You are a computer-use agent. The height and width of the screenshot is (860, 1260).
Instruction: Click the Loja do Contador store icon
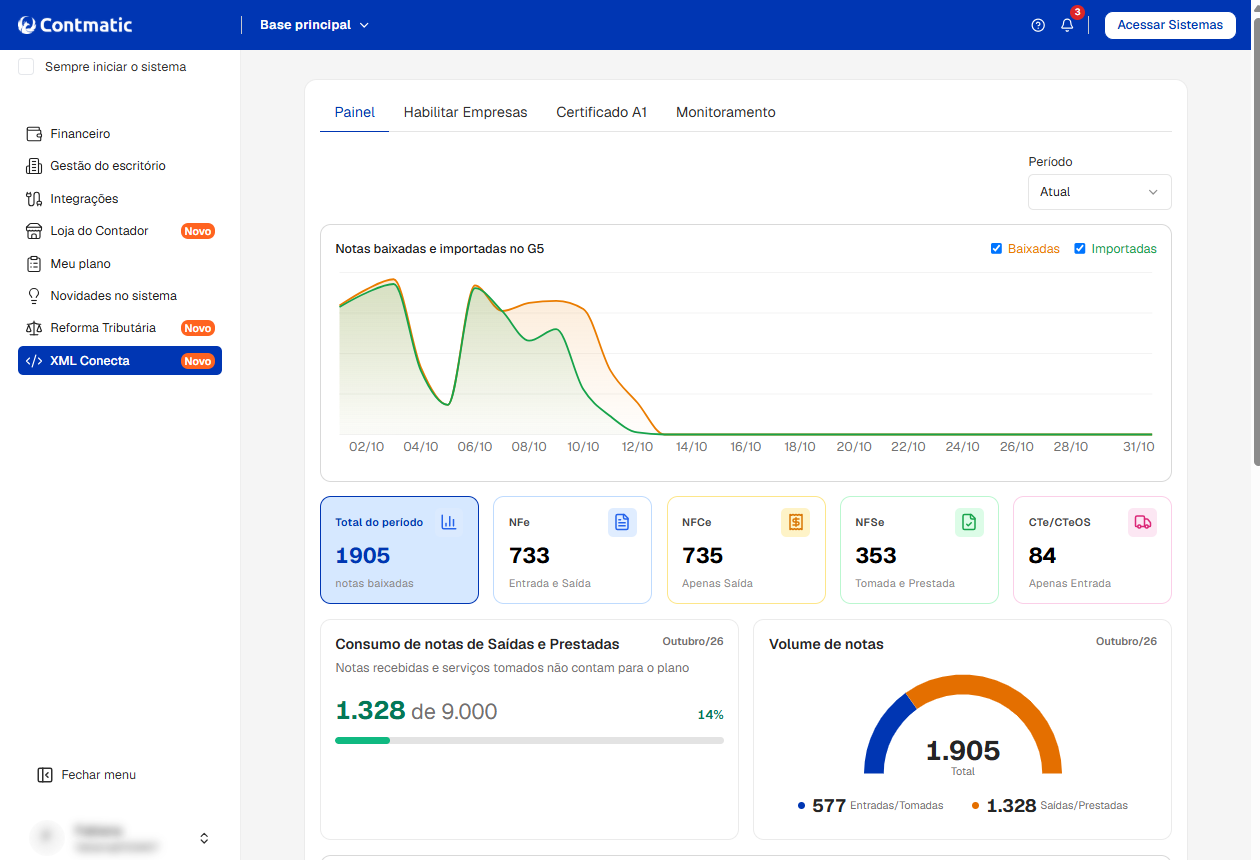coord(34,231)
